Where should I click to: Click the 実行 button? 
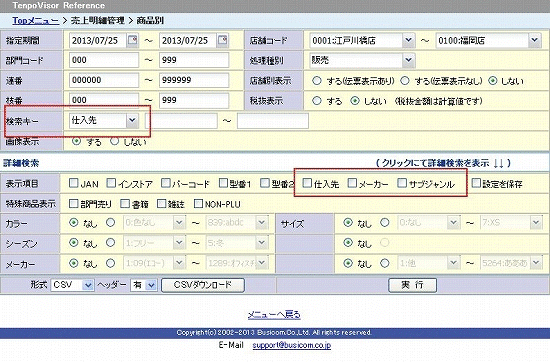[x=412, y=285]
